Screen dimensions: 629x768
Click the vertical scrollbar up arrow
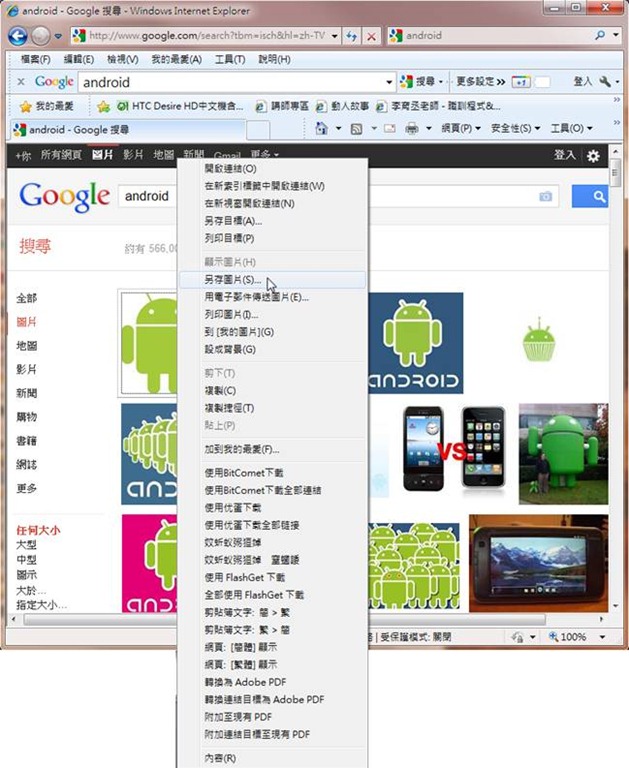click(616, 152)
